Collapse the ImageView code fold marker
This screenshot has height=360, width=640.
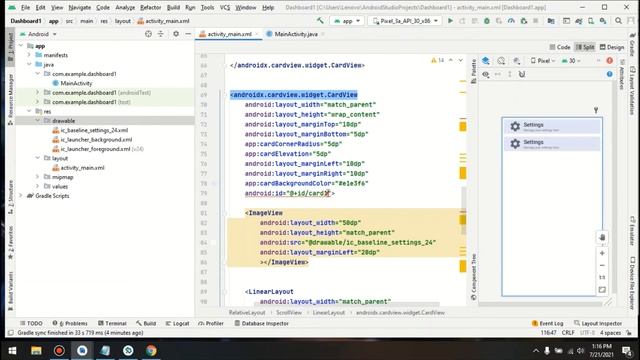pyautogui.click(x=224, y=213)
